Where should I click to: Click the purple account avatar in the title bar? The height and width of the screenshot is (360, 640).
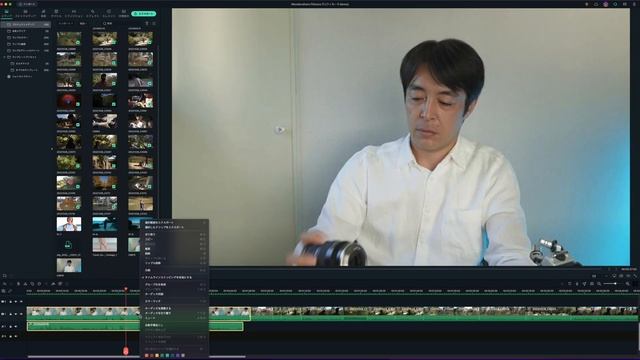click(606, 4)
